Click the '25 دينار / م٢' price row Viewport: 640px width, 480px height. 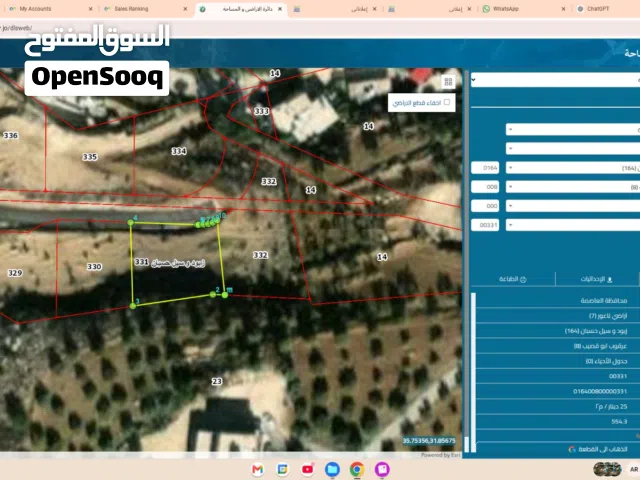(x=558, y=406)
